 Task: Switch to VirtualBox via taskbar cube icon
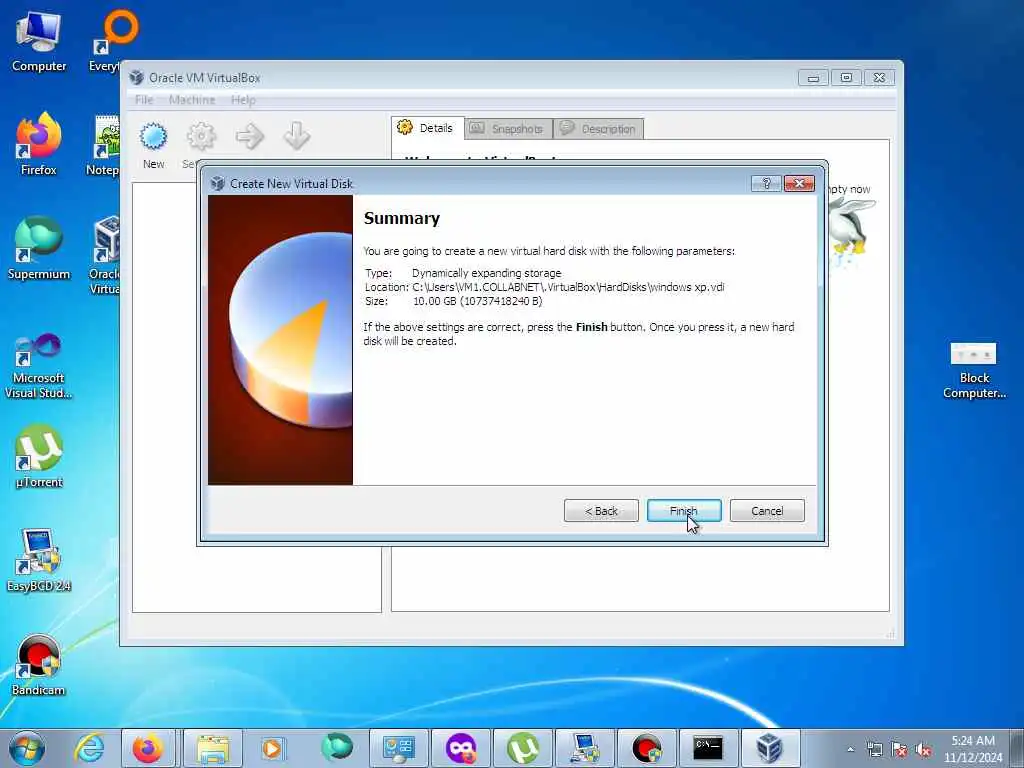click(769, 748)
